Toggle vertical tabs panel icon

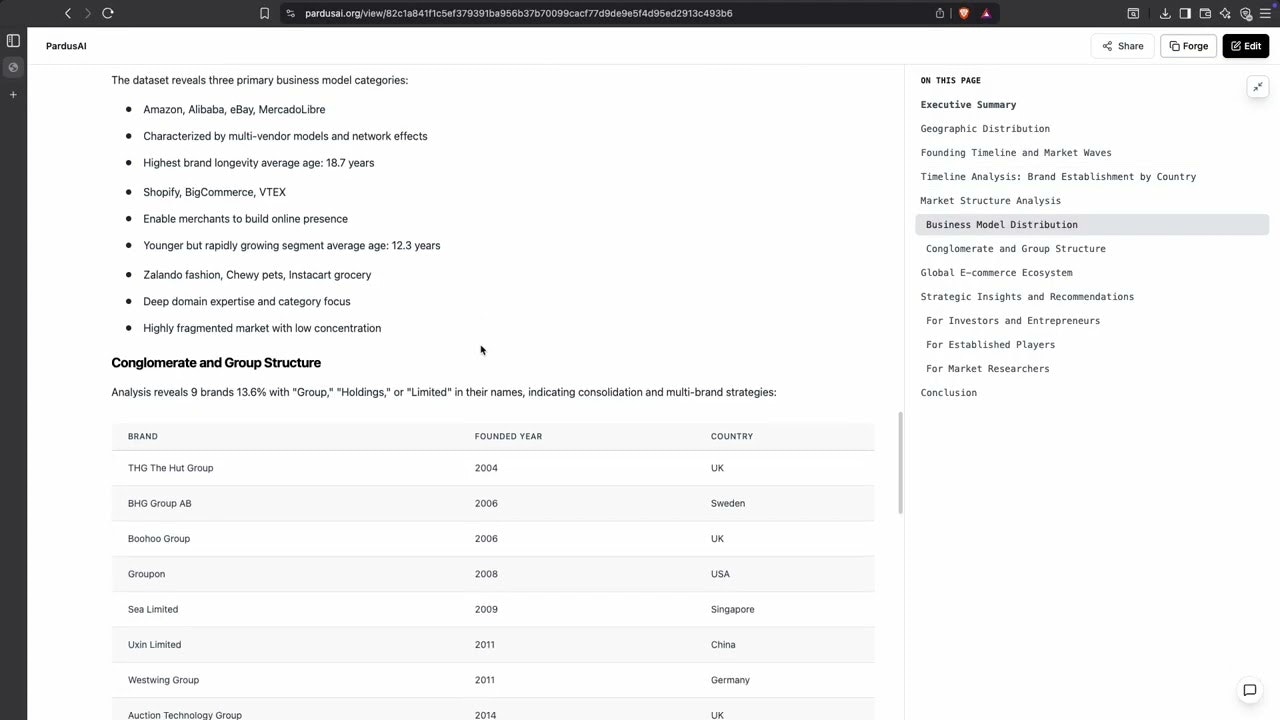coord(13,41)
